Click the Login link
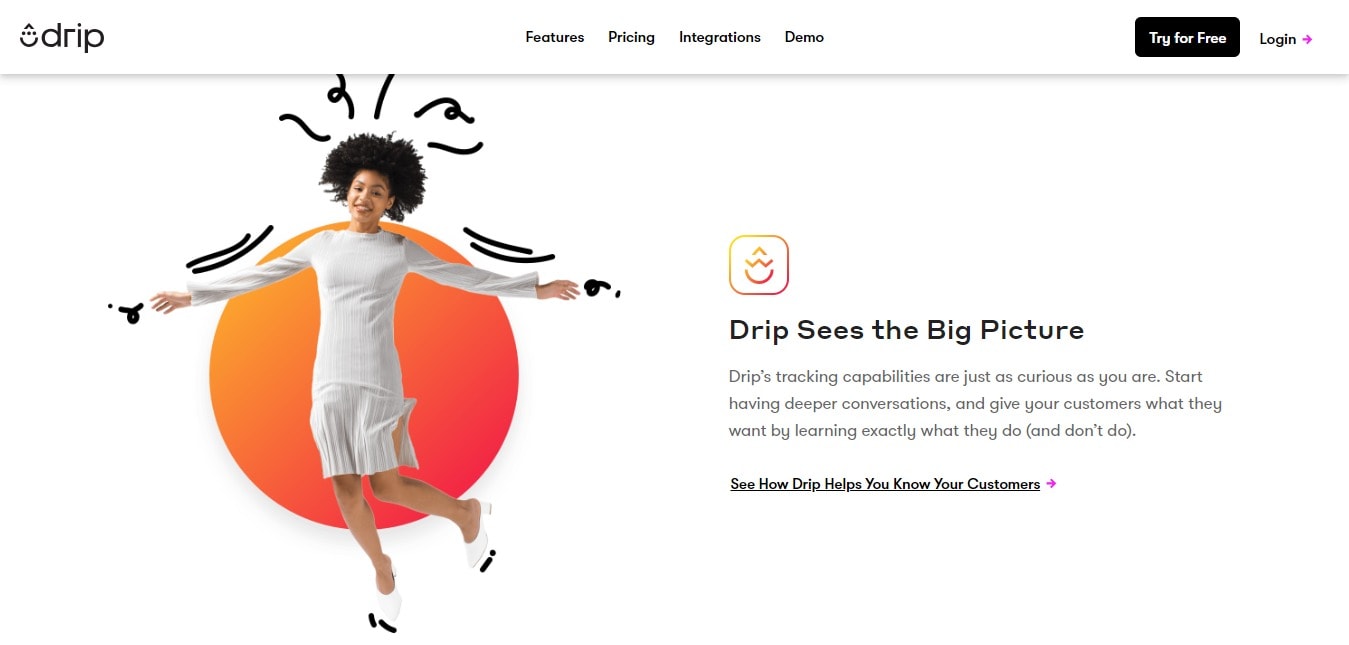 point(1278,39)
